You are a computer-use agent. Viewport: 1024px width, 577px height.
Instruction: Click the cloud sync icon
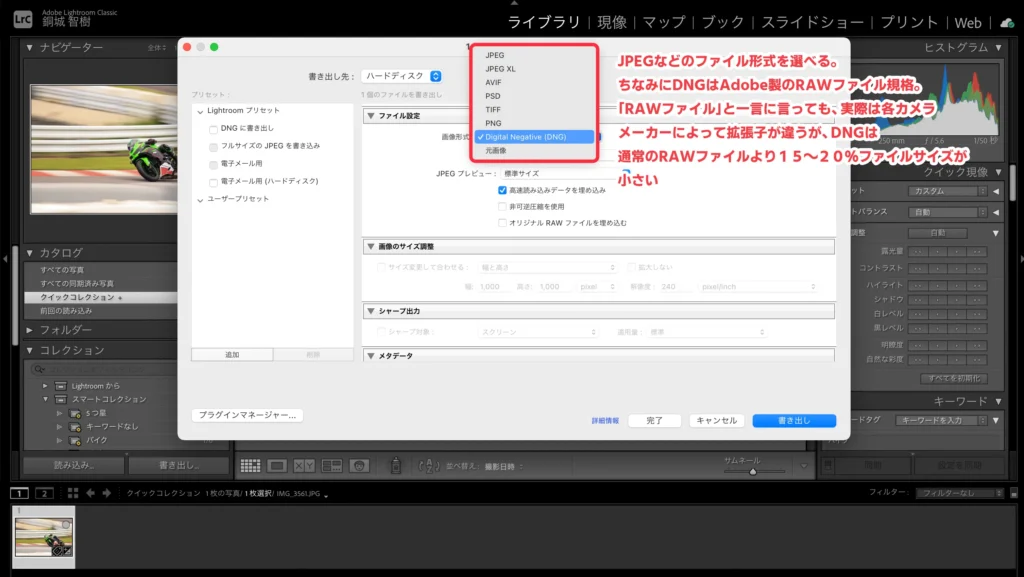click(1006, 22)
